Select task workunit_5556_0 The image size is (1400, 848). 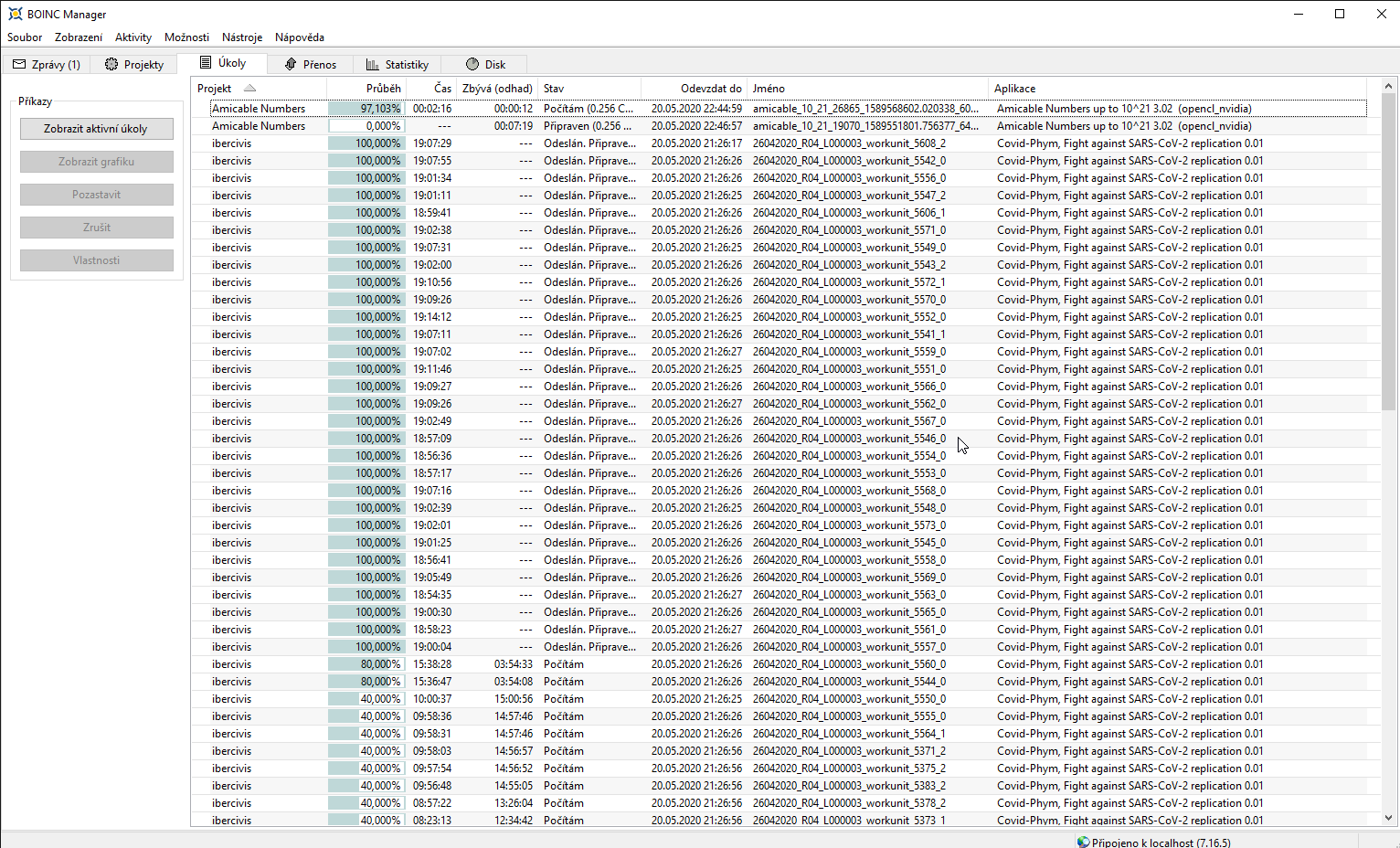(x=849, y=178)
